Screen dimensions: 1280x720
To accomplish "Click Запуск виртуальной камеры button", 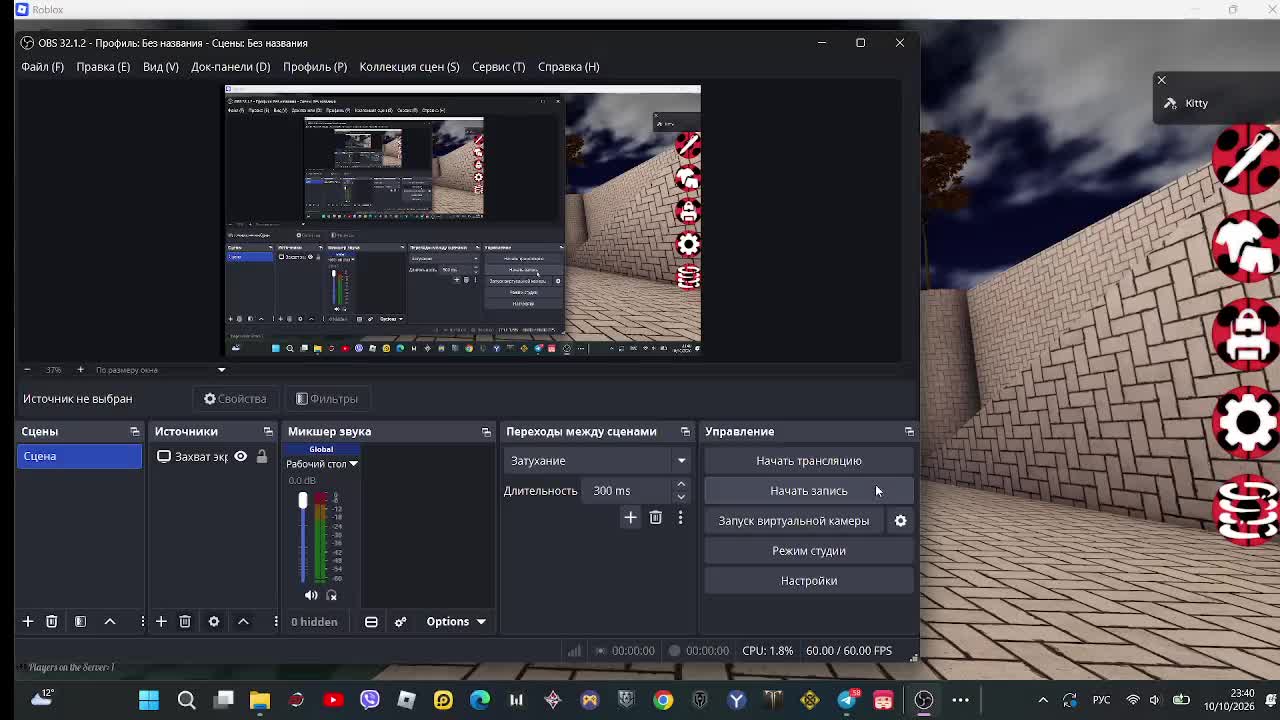I will coord(794,520).
